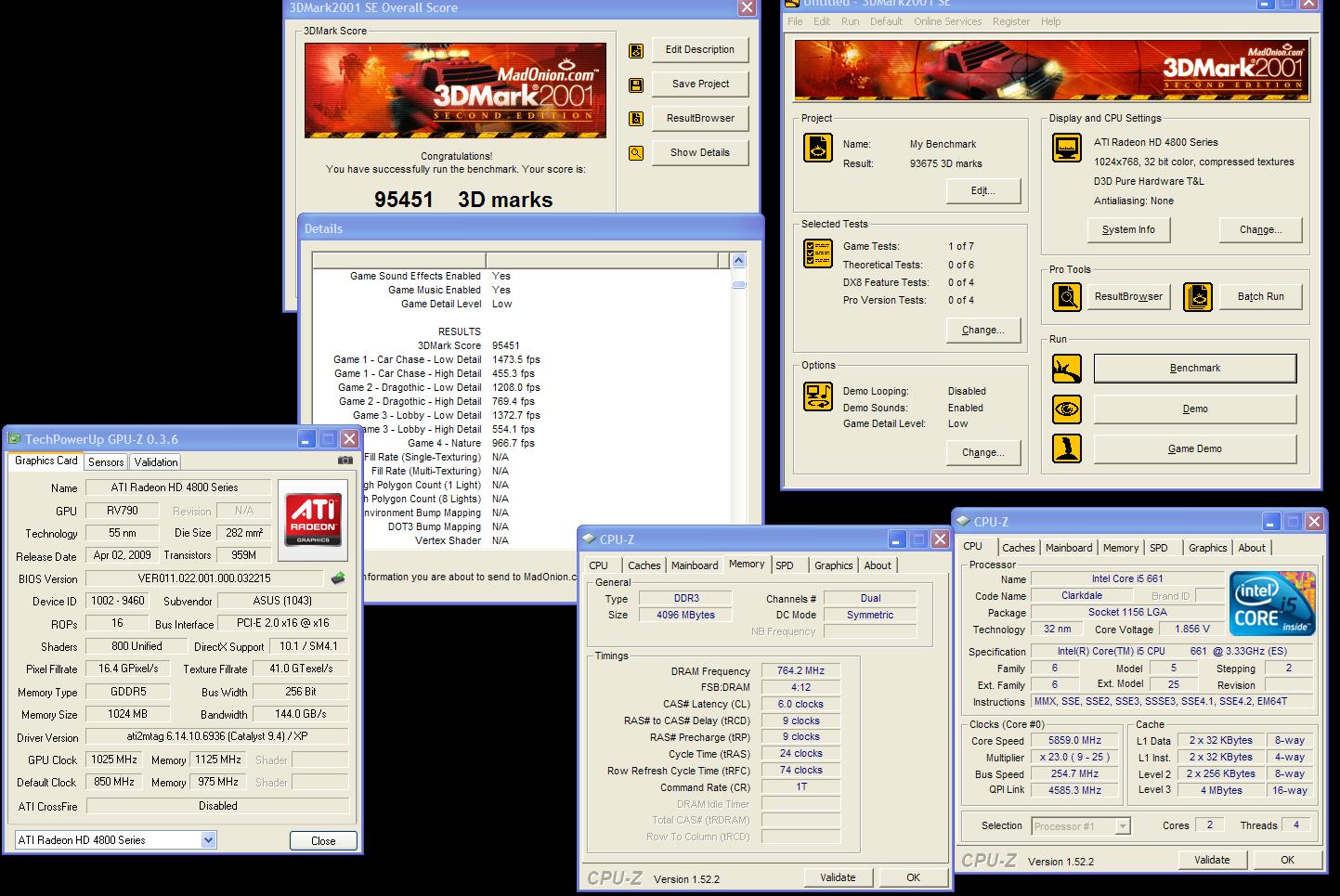Click the ATI Radeon logo in GPU-Z
Viewport: 1340px width, 896px height.
coord(313,520)
